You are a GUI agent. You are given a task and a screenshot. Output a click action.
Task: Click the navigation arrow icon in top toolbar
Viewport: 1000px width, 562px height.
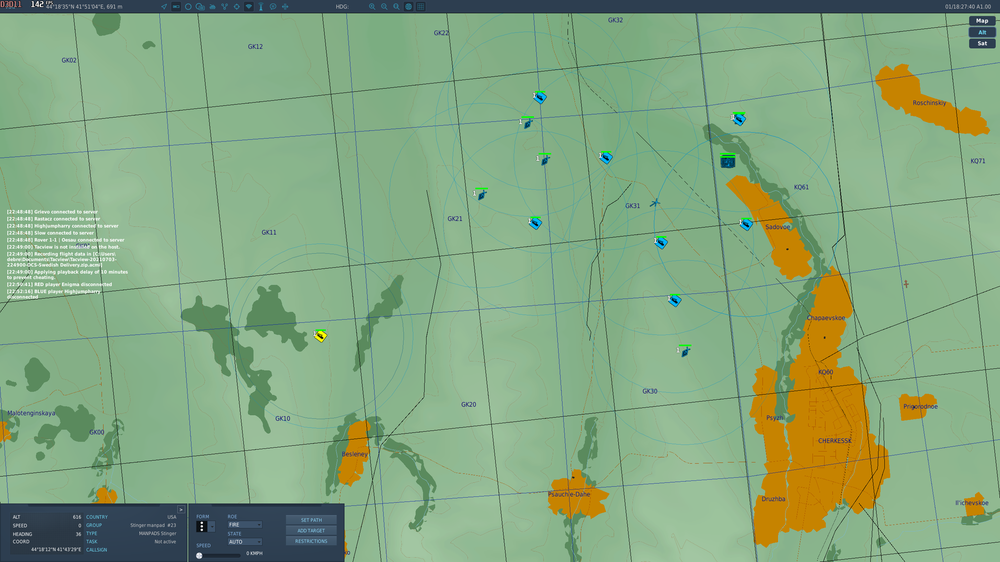click(164, 6)
